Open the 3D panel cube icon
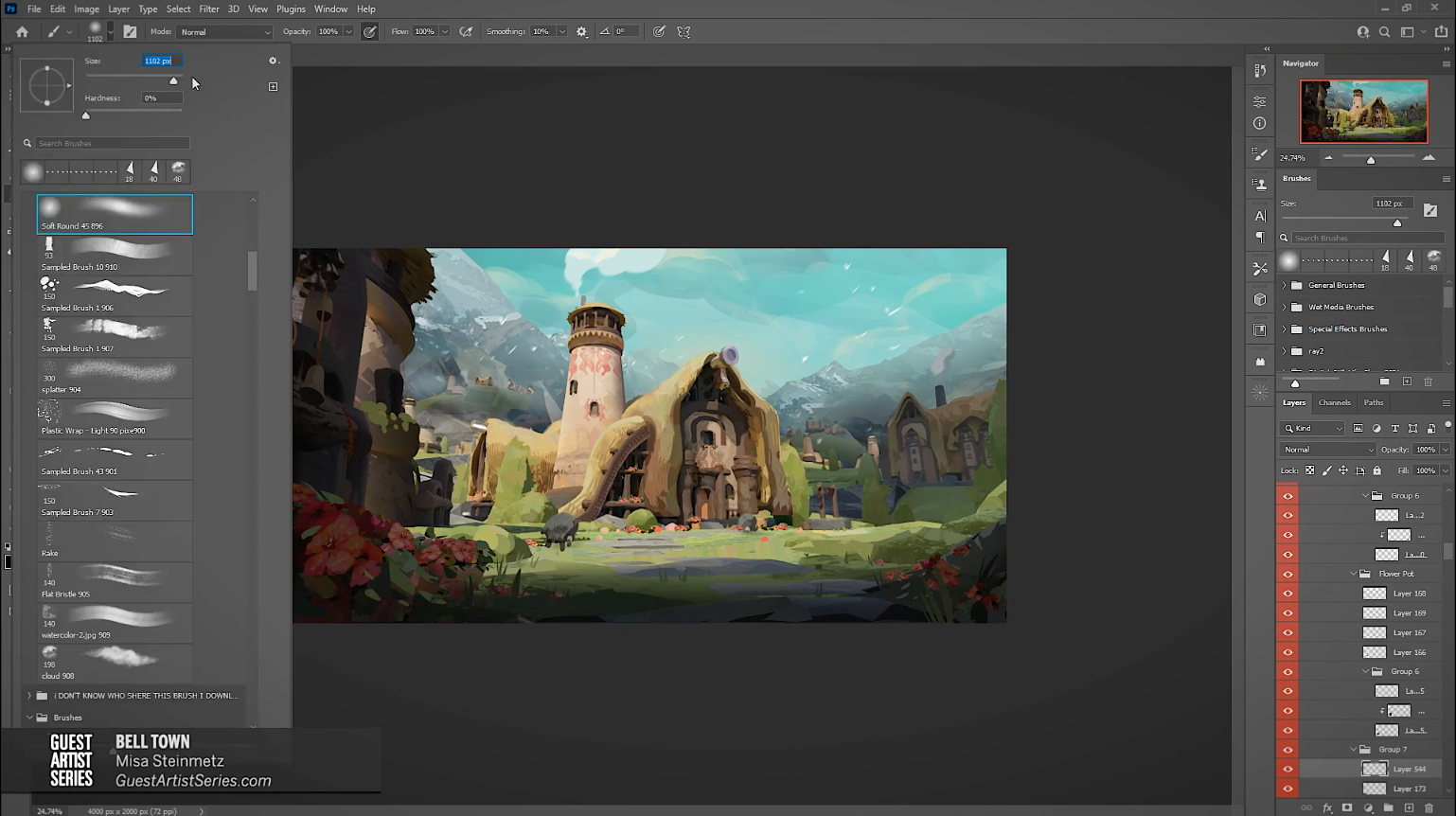 click(1260, 299)
